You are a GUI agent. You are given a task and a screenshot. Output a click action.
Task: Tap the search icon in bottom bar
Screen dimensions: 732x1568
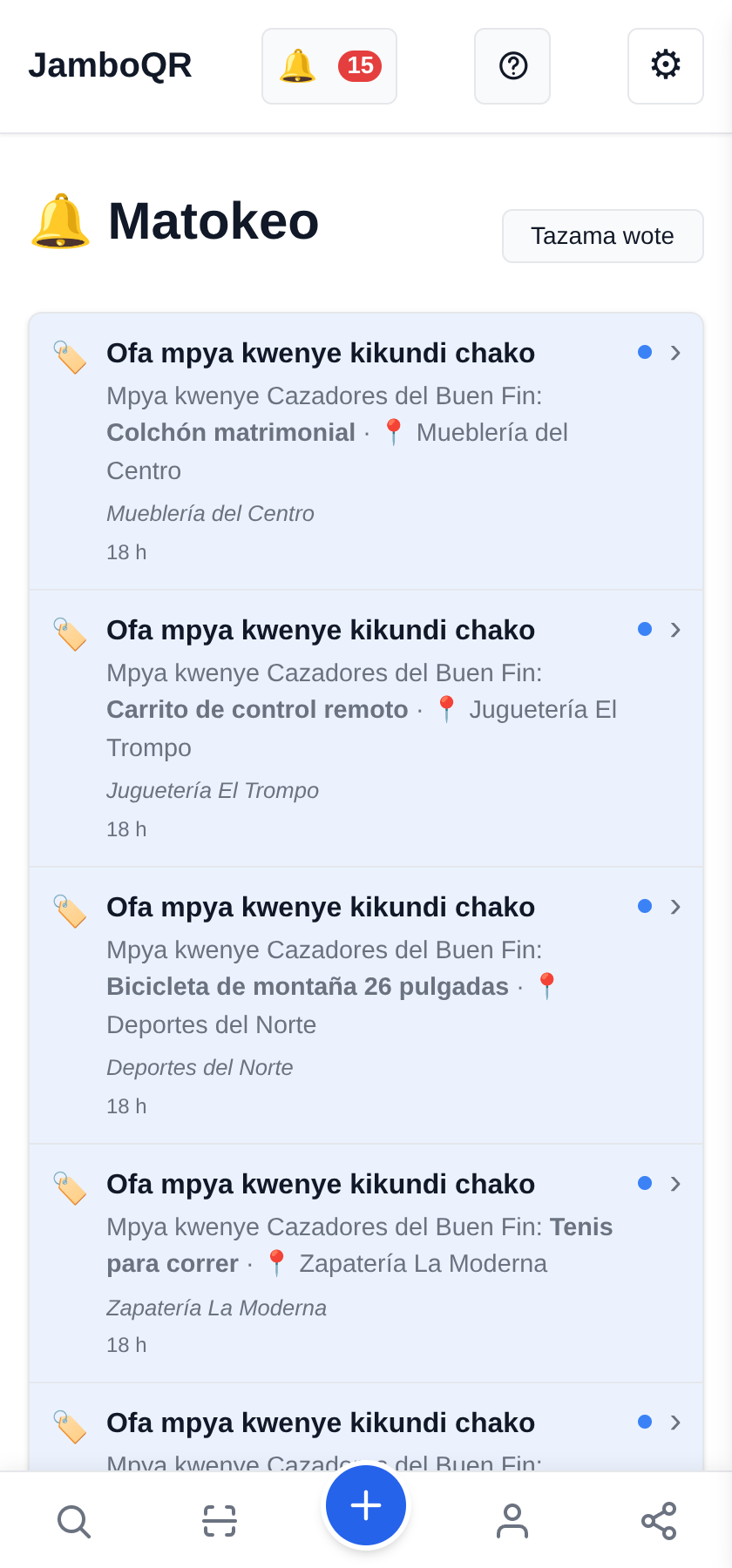(x=73, y=1521)
